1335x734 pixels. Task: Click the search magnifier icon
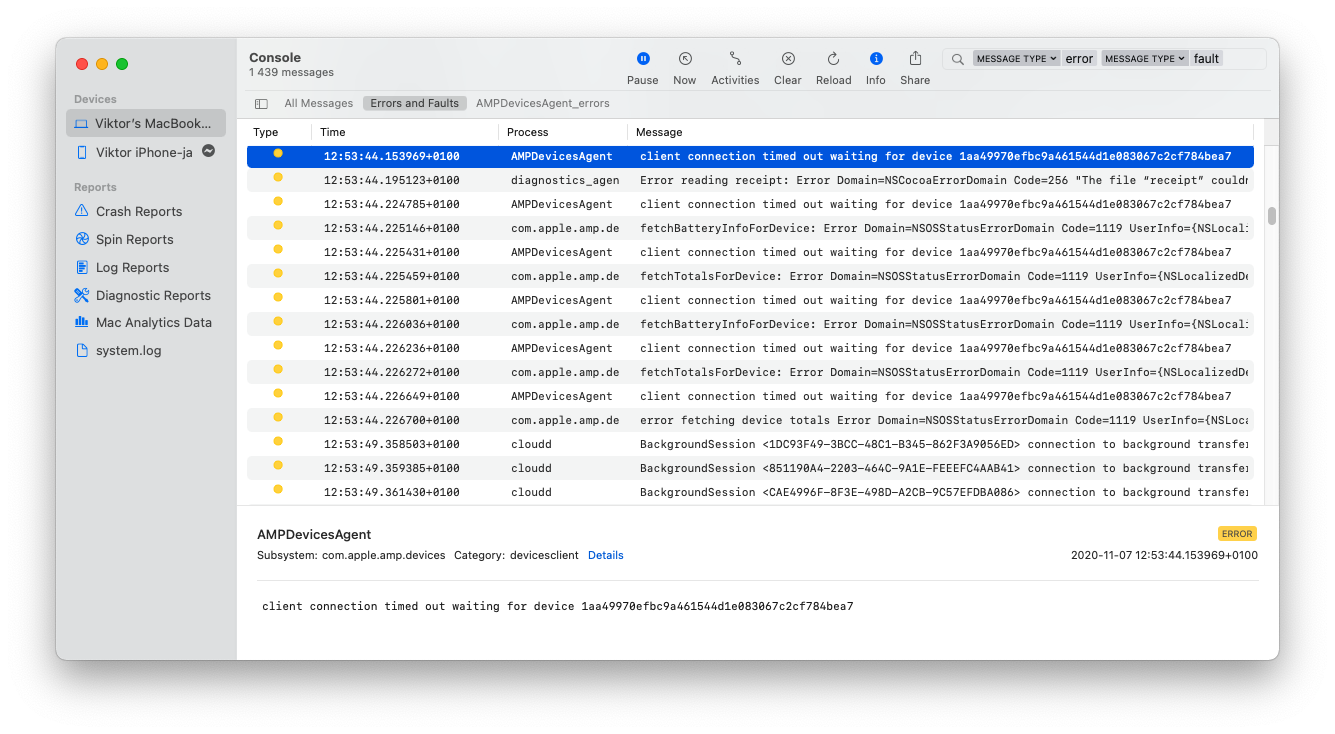point(957,59)
